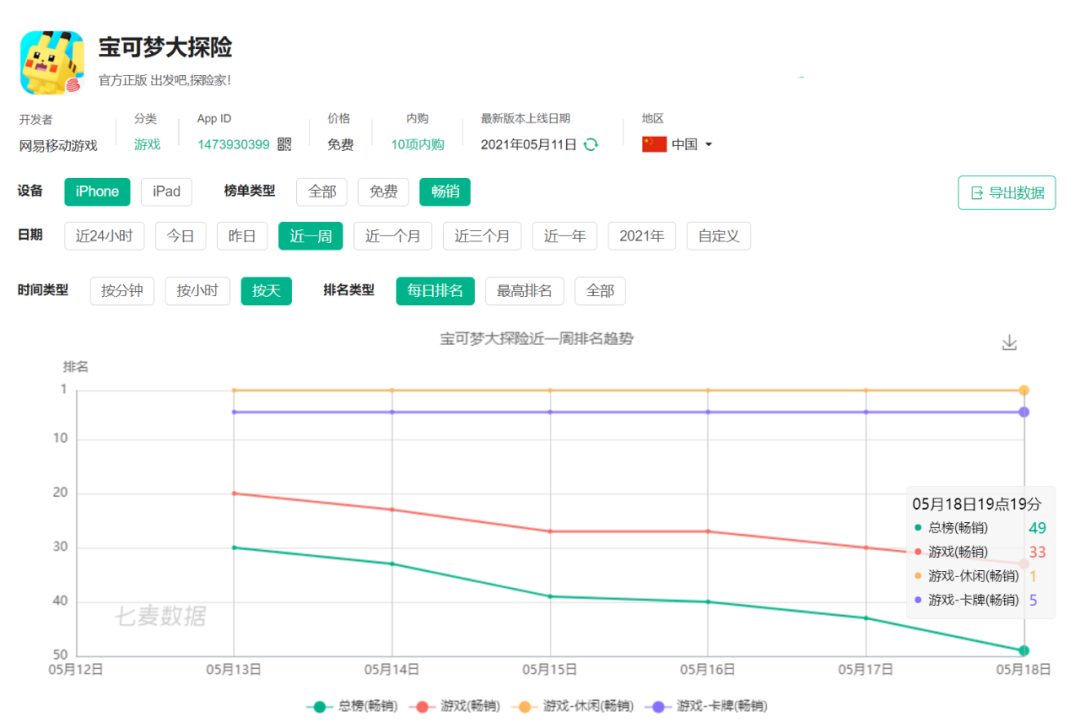Choose the 近一年 date range
The image size is (1080, 728).
565,236
